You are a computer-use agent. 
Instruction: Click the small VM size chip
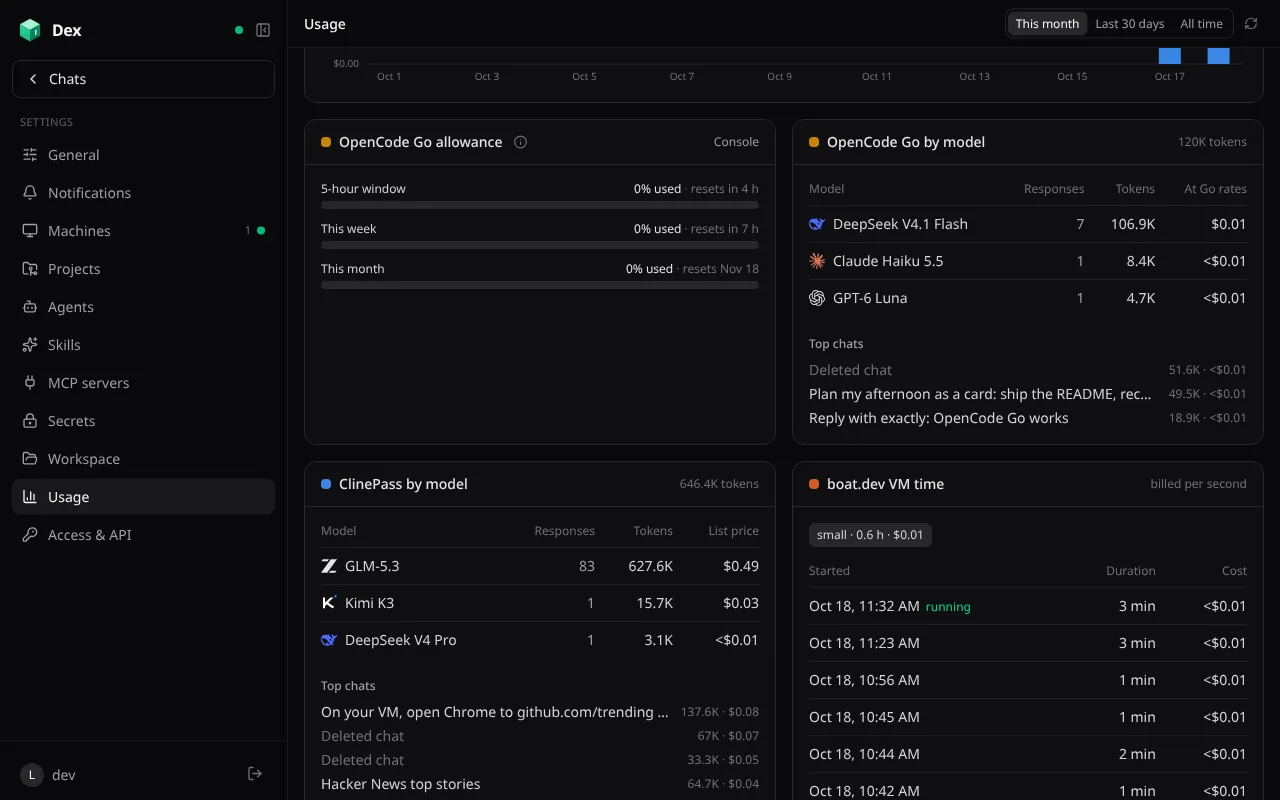click(x=870, y=535)
